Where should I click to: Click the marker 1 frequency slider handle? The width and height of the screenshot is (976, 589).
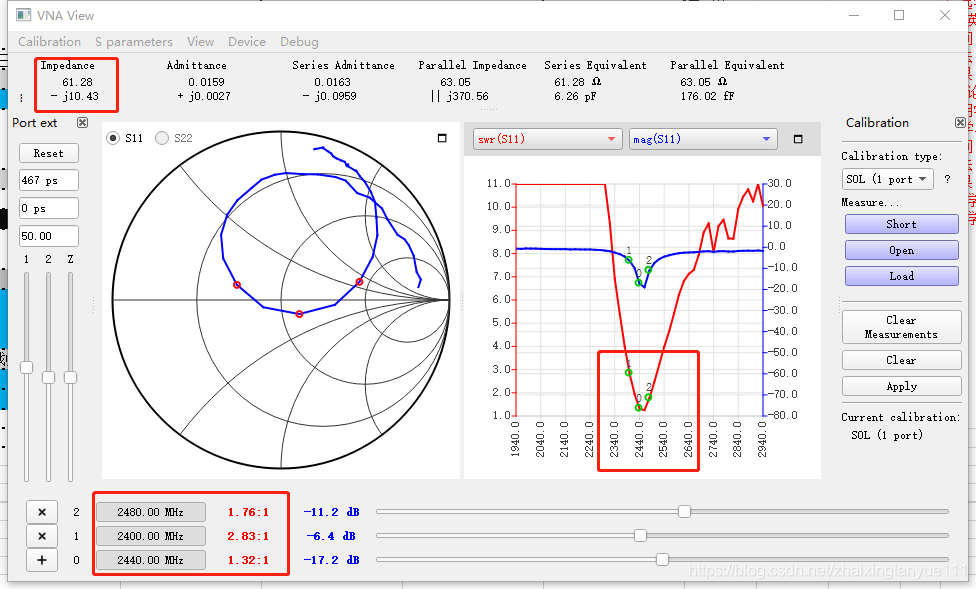click(640, 535)
